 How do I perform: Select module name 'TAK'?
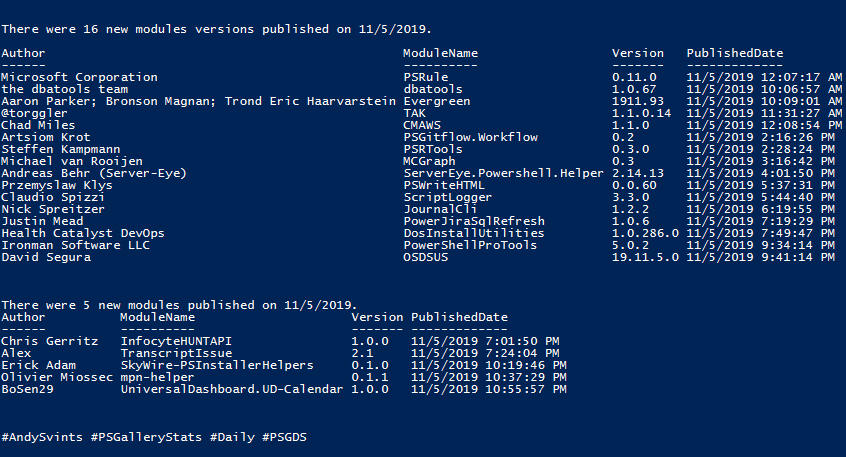point(414,113)
